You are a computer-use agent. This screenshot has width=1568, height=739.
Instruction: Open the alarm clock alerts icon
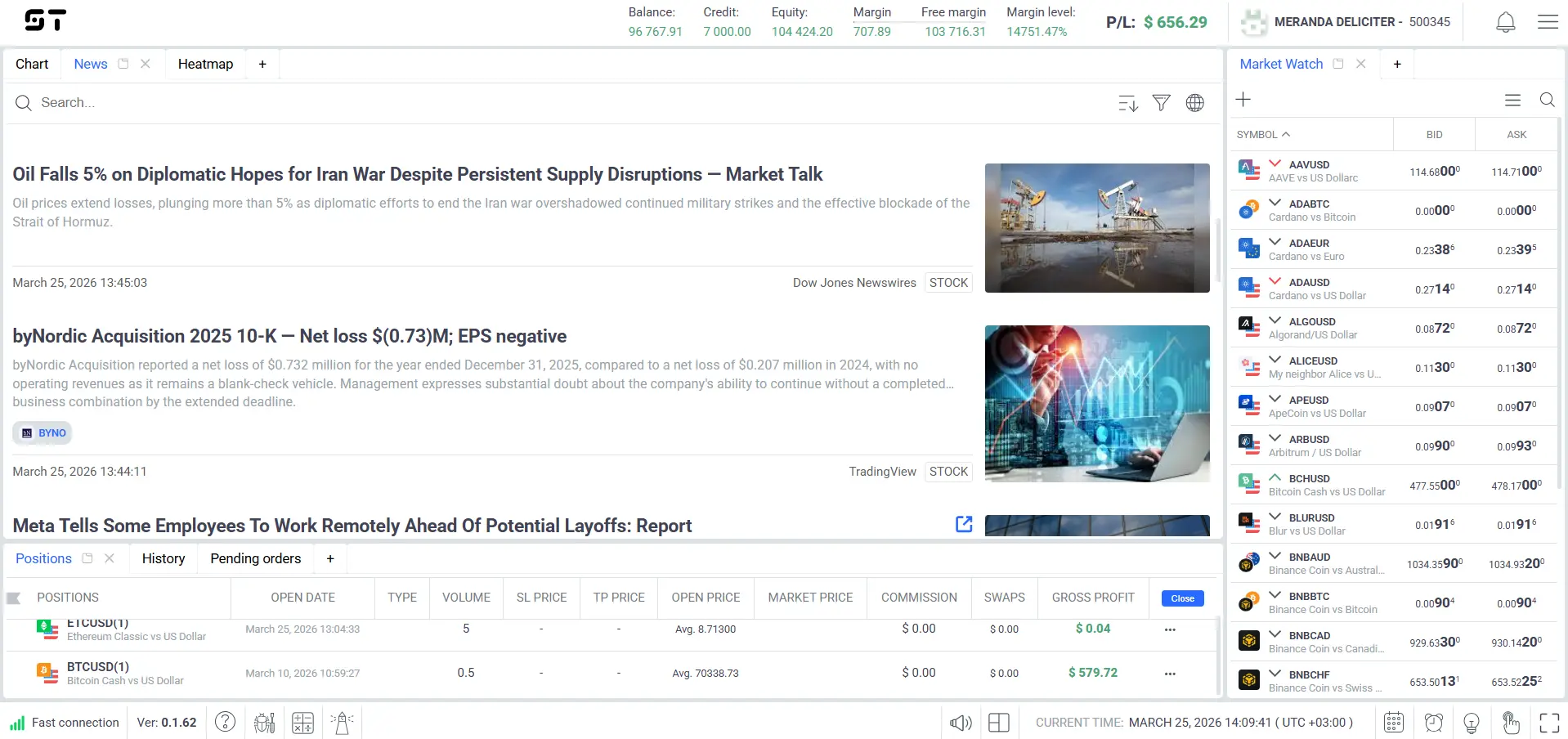point(1433,723)
